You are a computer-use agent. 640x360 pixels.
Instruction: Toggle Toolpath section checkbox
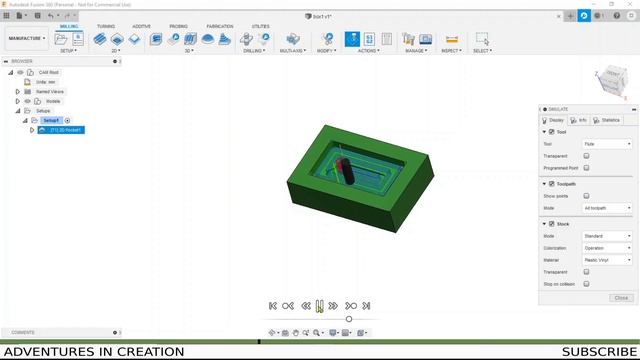(551, 184)
